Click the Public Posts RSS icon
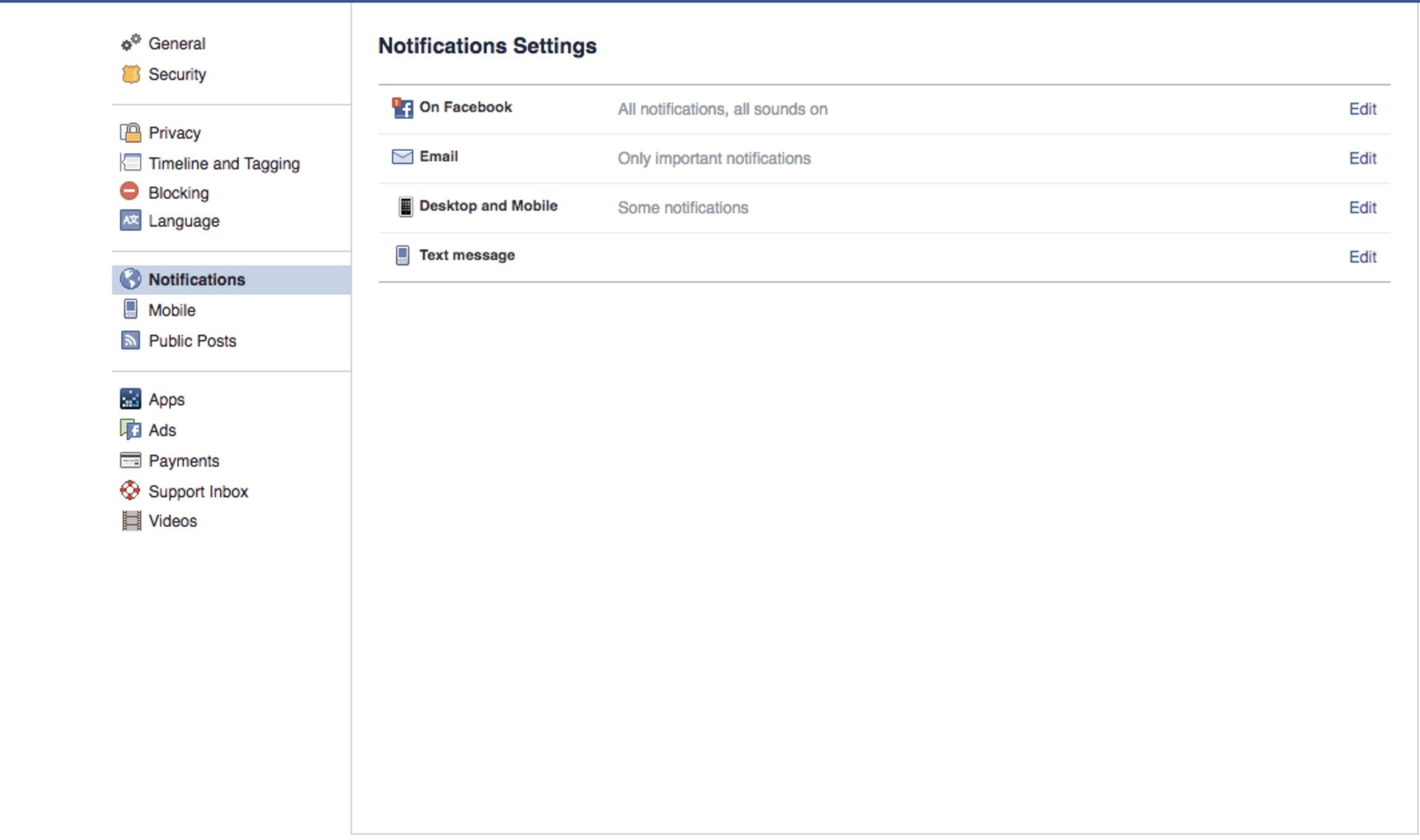This screenshot has width=1420, height=840. click(131, 340)
